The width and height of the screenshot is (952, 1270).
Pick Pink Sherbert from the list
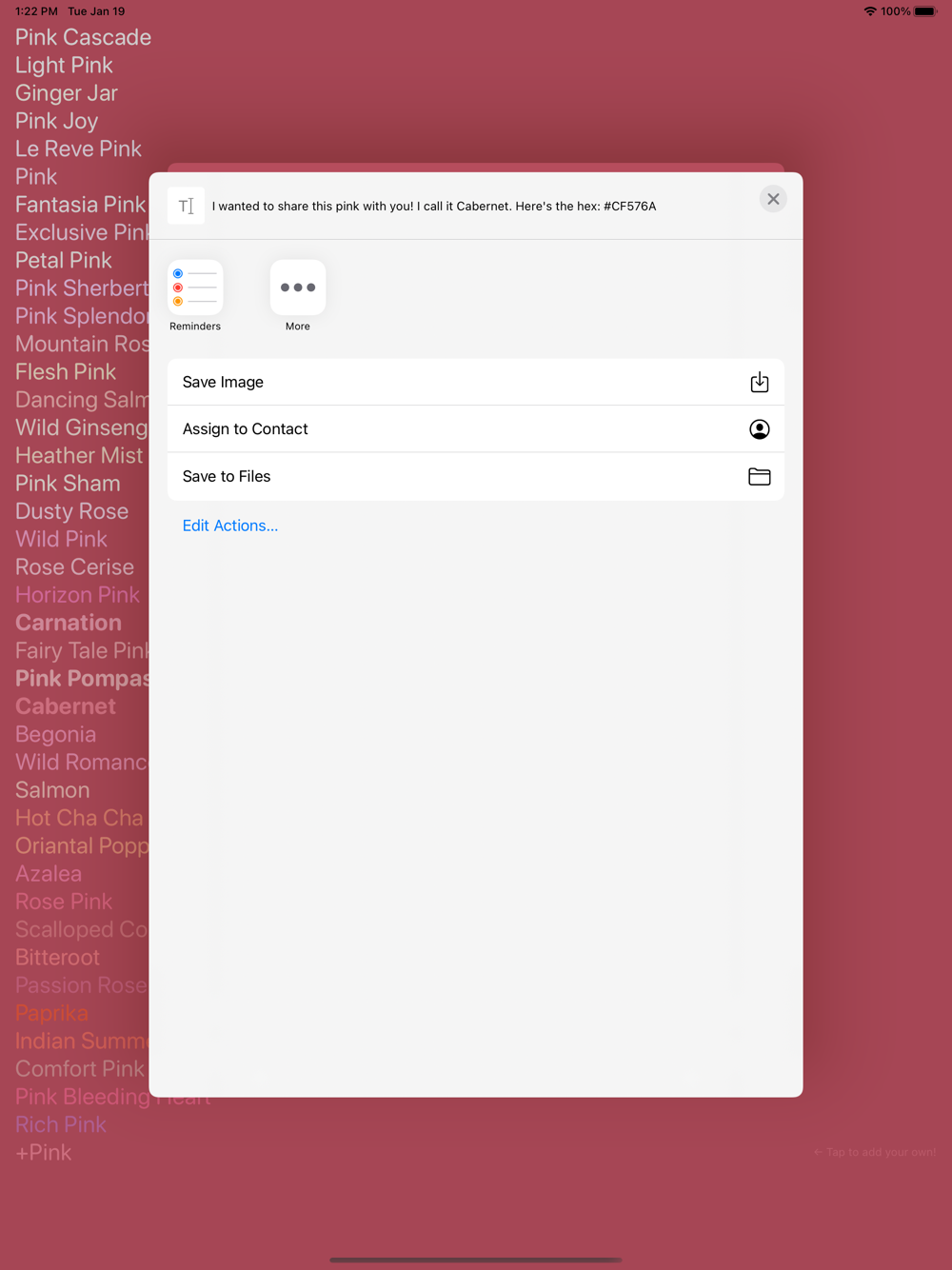[82, 288]
